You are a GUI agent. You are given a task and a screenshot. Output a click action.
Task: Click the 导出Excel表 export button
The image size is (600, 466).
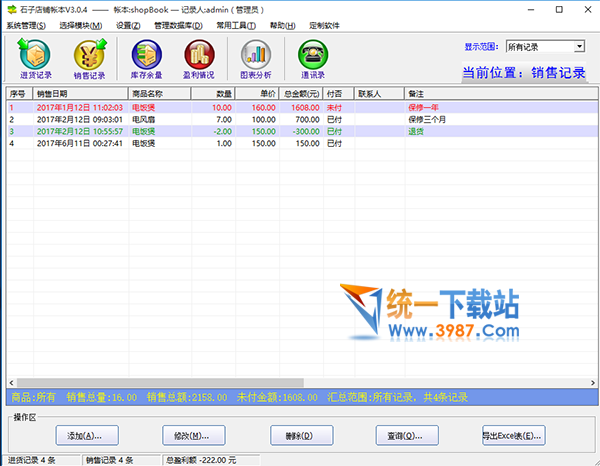tap(512, 435)
